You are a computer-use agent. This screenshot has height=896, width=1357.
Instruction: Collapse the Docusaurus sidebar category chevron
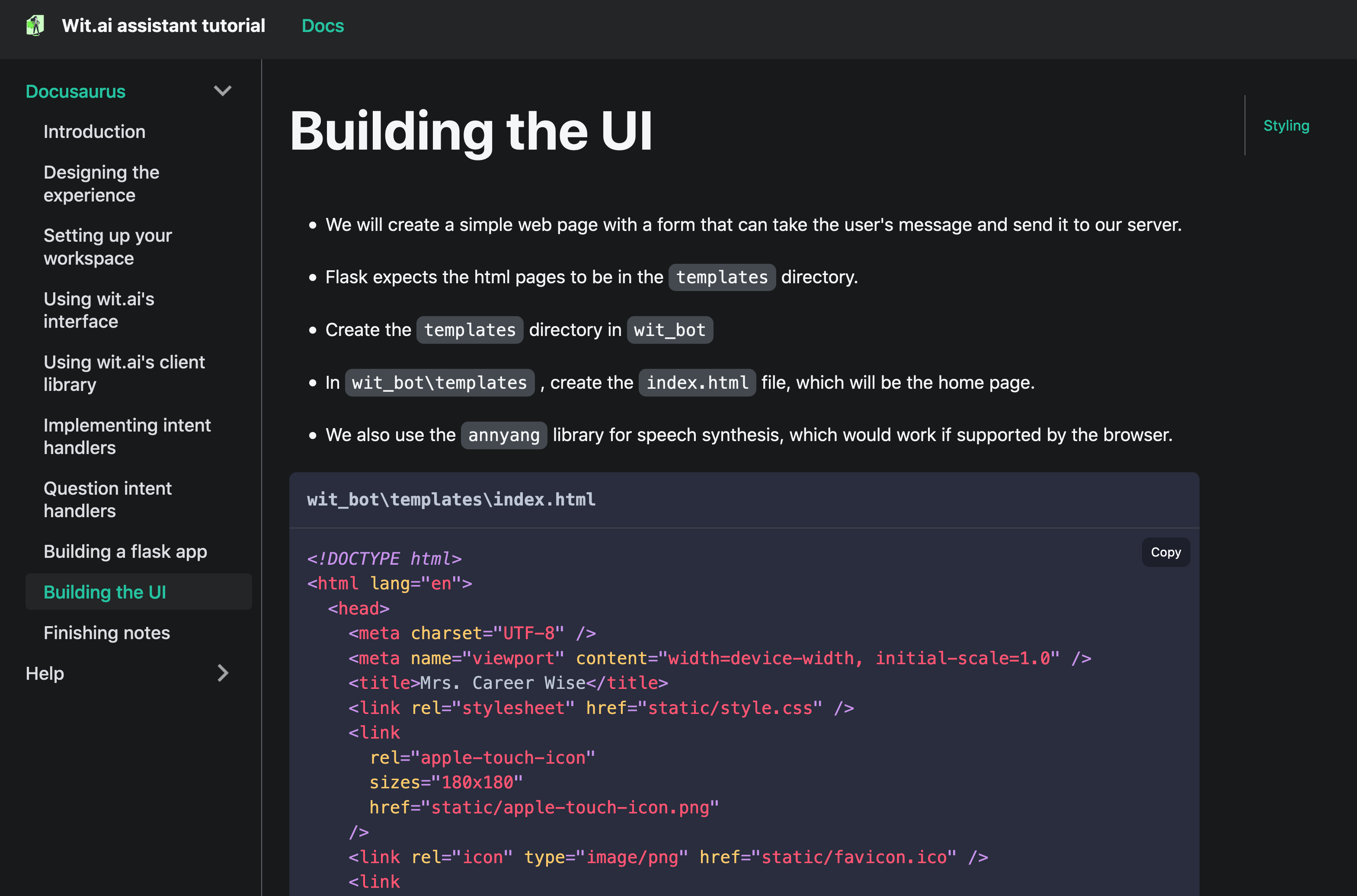(222, 91)
